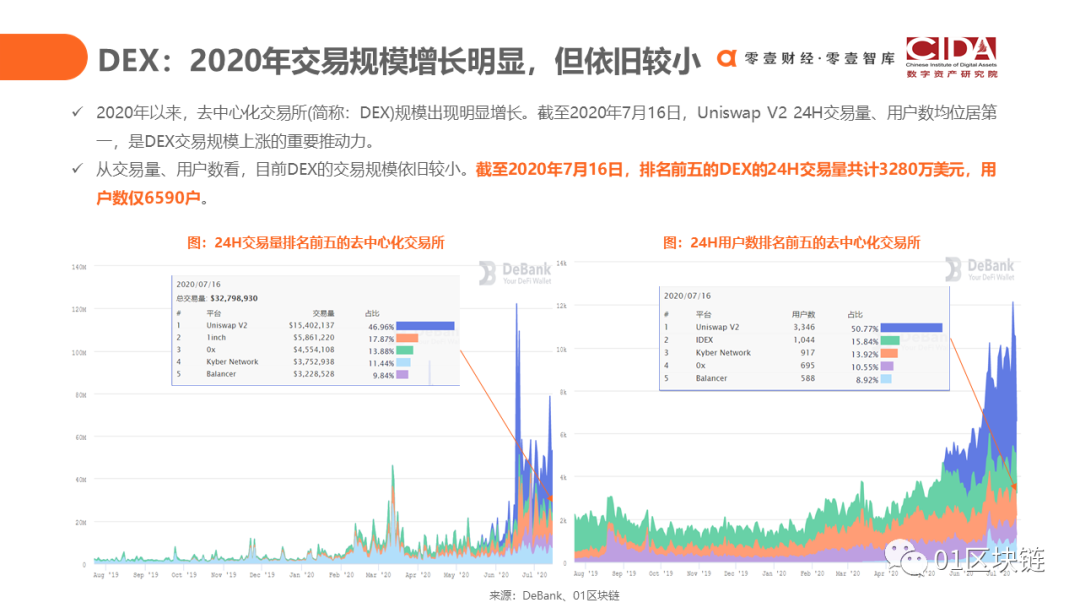Click the 交易量 column header
The height and width of the screenshot is (608, 1080).
pyautogui.click(x=323, y=313)
